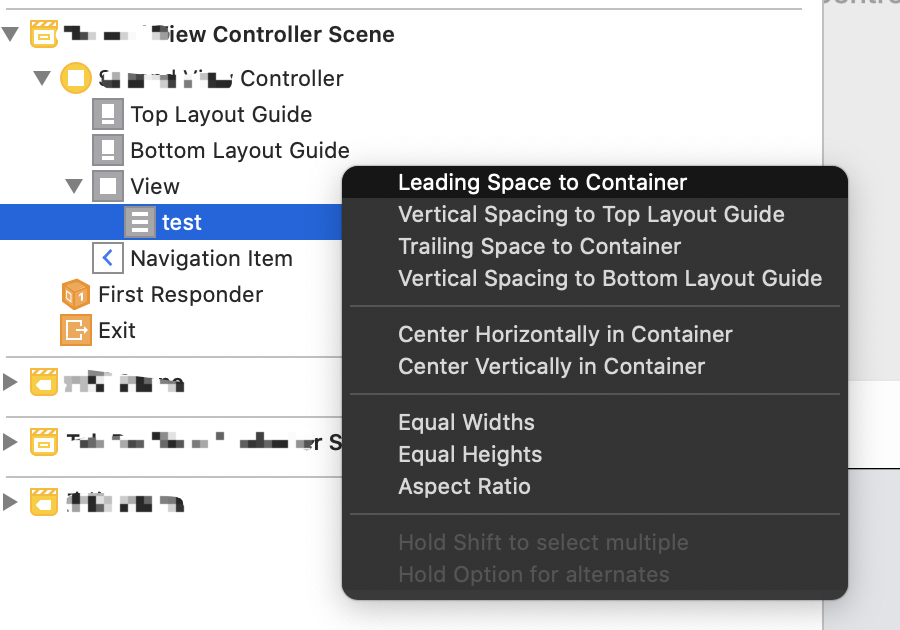Click the orange First Responder cube icon
The width and height of the screenshot is (900, 630).
[x=76, y=294]
